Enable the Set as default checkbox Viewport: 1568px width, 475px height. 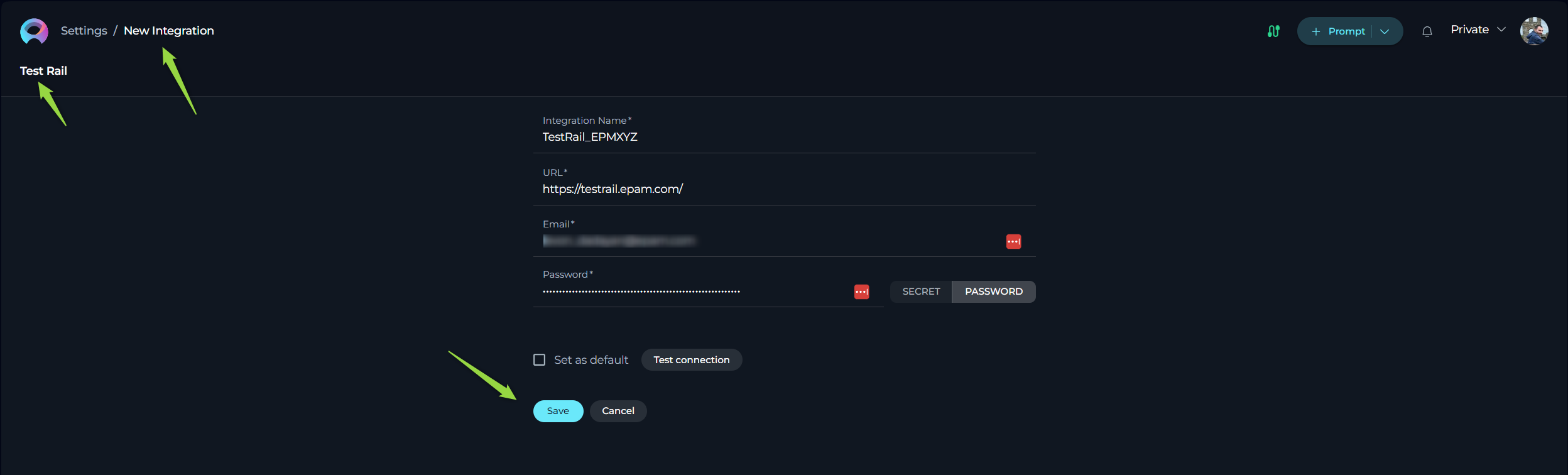coord(539,360)
